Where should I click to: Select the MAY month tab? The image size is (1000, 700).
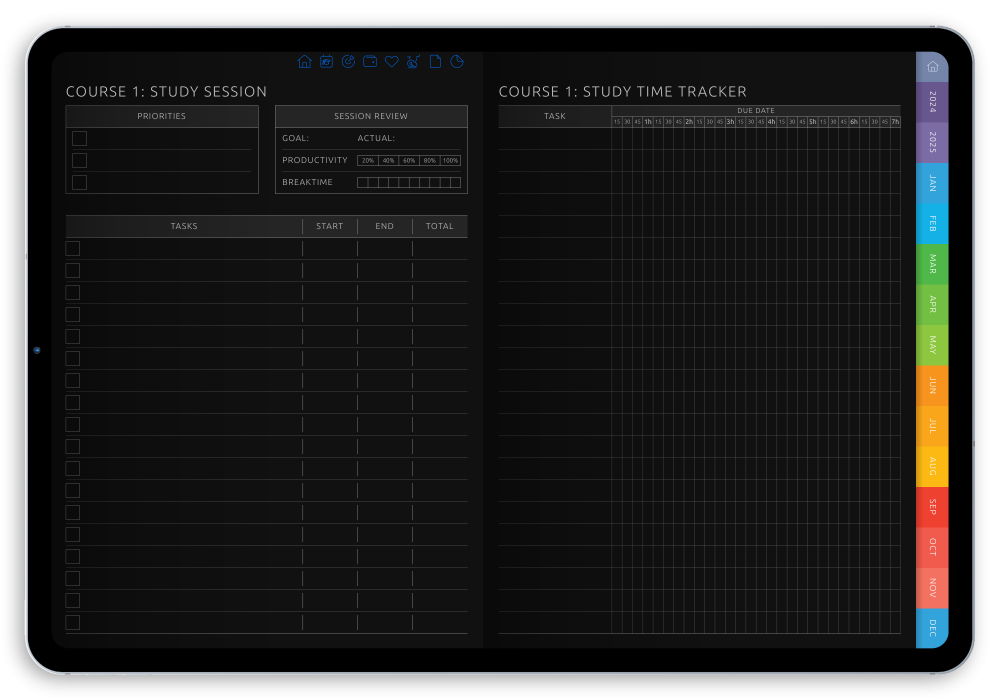(931, 346)
